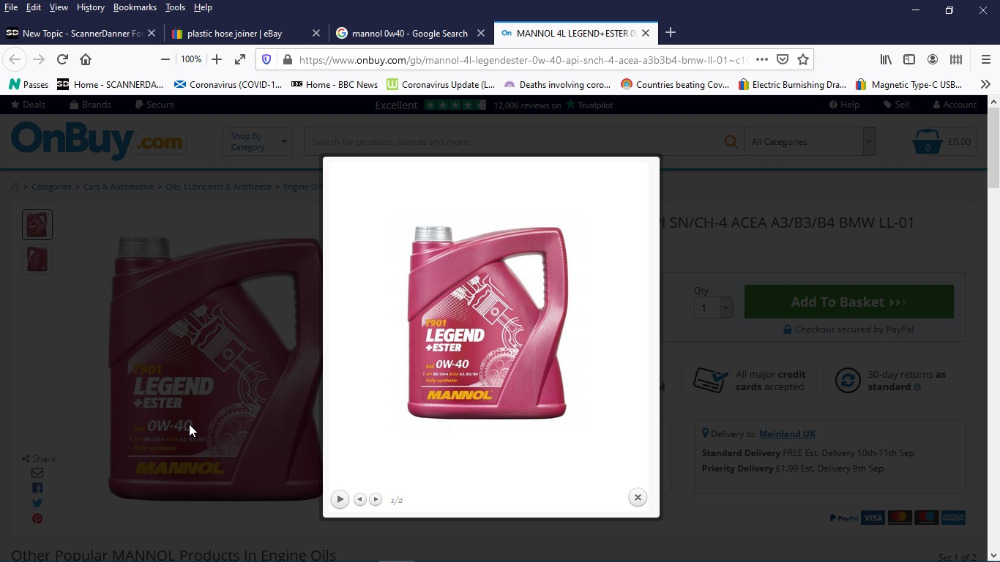Open the Magnetic Type-C USB bookmark
The width and height of the screenshot is (1000, 562).
(x=909, y=84)
